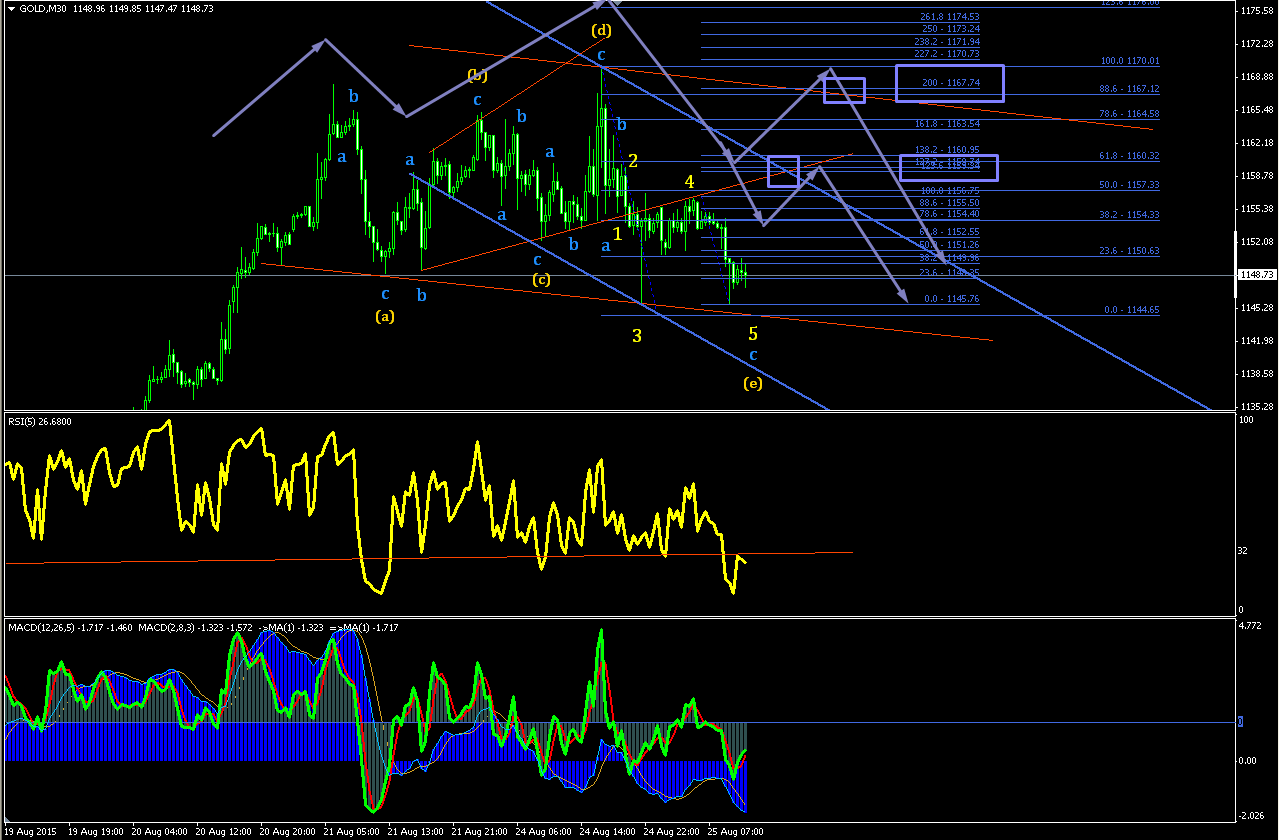Screen dimensions: 1279x840
Task: Click the yellow wave number 5
Action: 753,333
